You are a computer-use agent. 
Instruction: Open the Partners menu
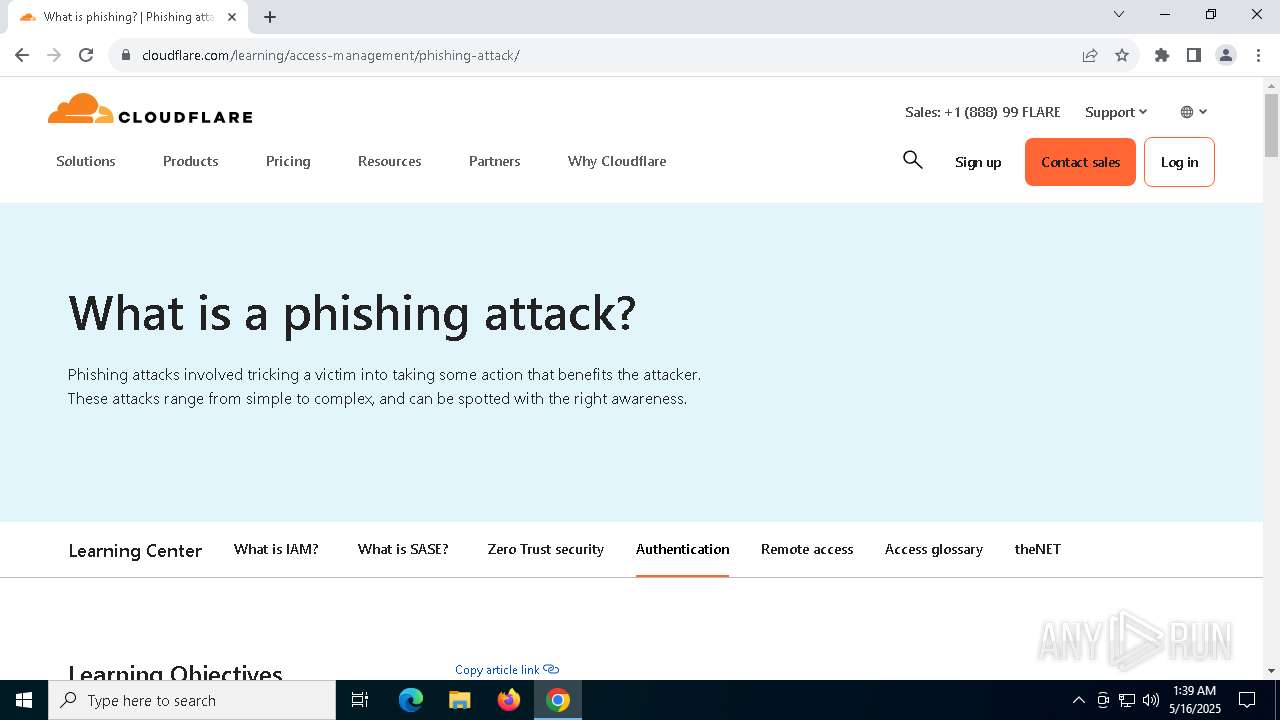point(495,161)
